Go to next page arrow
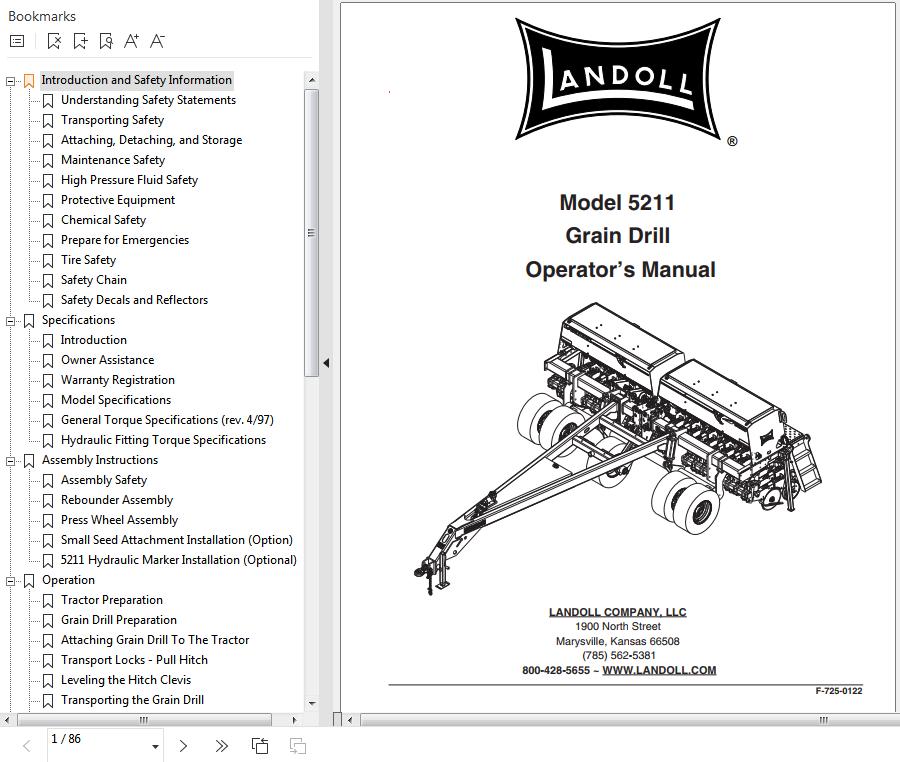Viewport: 900px width, 762px height. coord(183,745)
